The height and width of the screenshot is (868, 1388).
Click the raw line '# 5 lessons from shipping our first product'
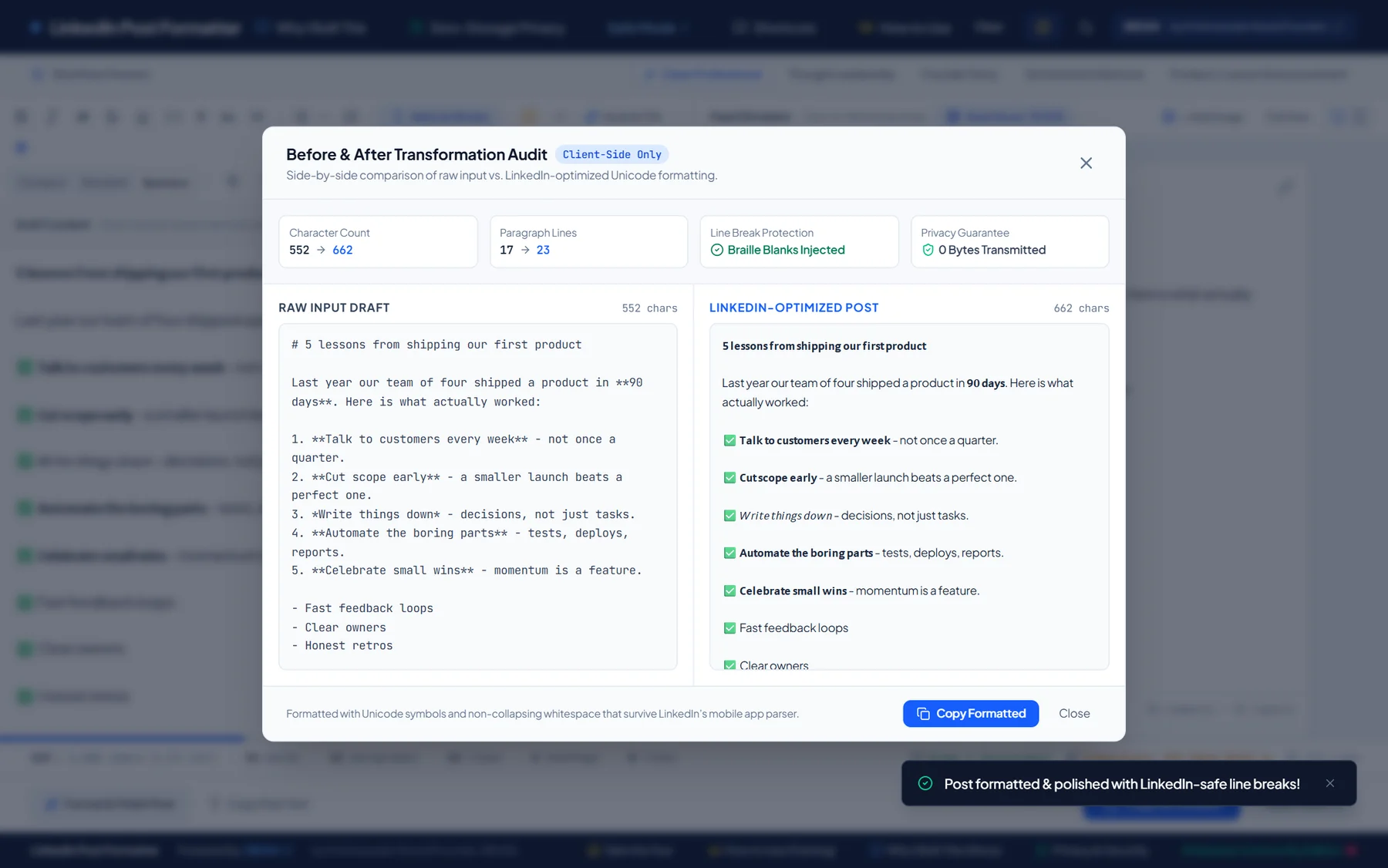(x=436, y=345)
